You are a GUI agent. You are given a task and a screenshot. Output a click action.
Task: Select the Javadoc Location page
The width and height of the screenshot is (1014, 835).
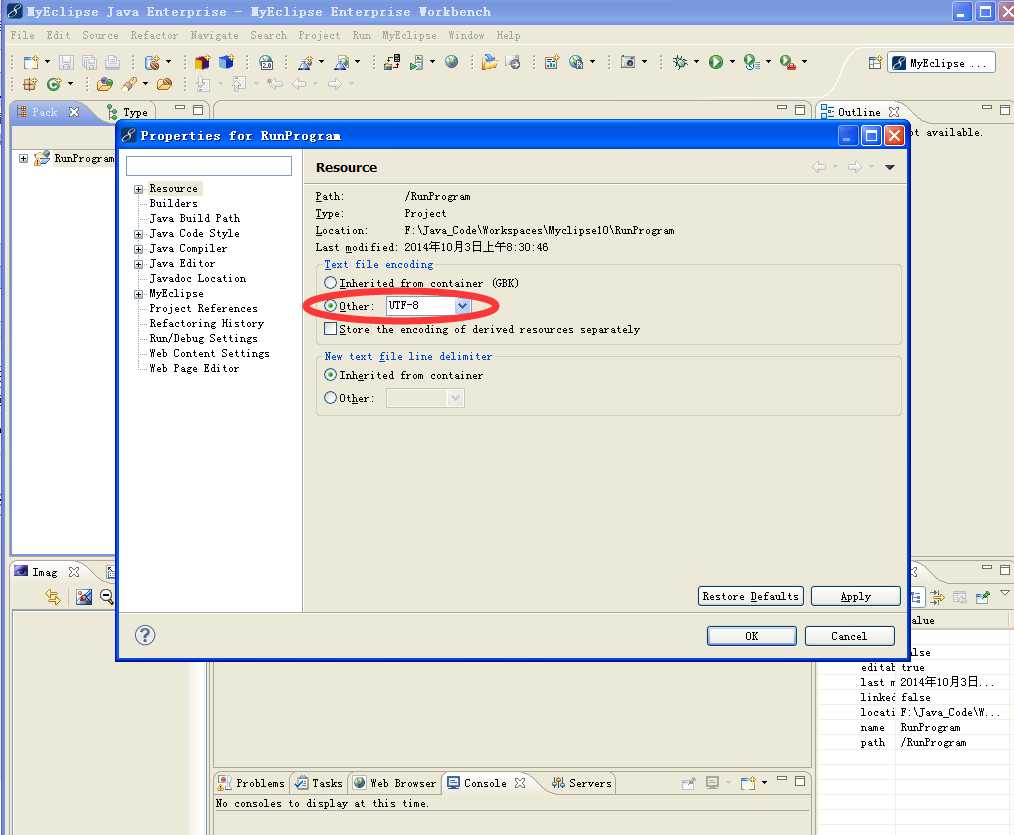[197, 278]
